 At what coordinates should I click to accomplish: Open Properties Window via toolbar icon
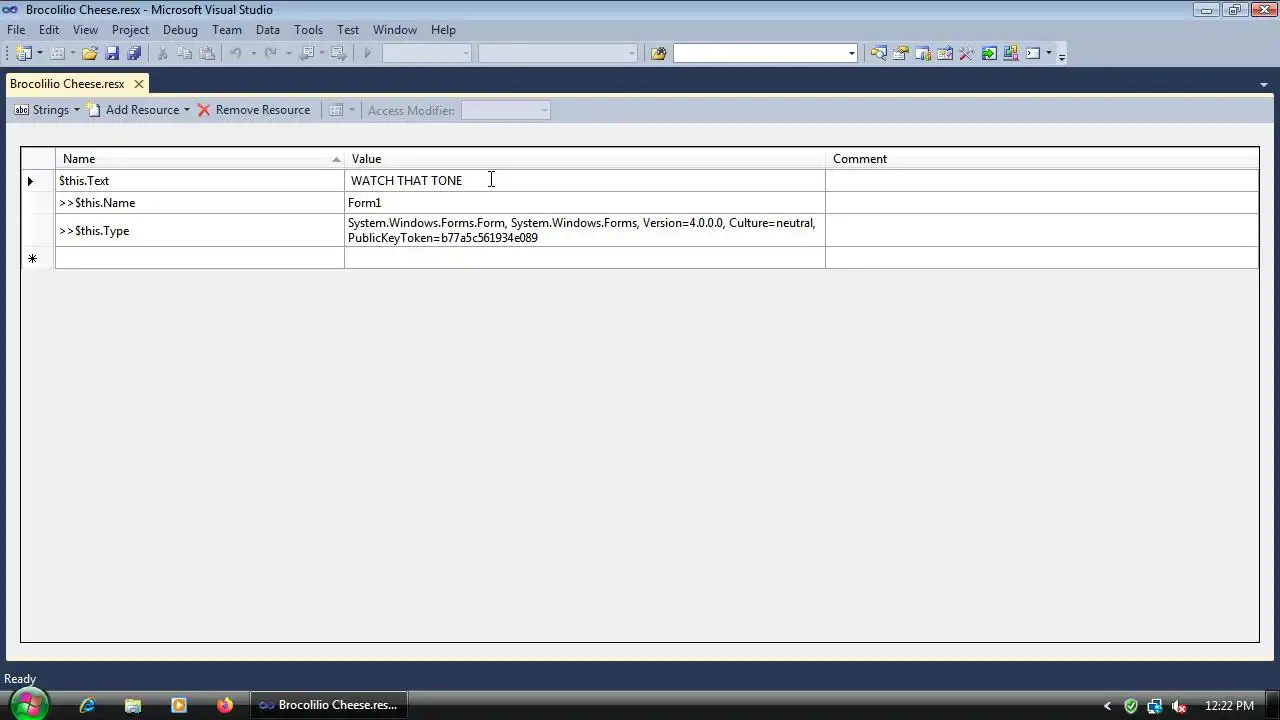point(901,53)
